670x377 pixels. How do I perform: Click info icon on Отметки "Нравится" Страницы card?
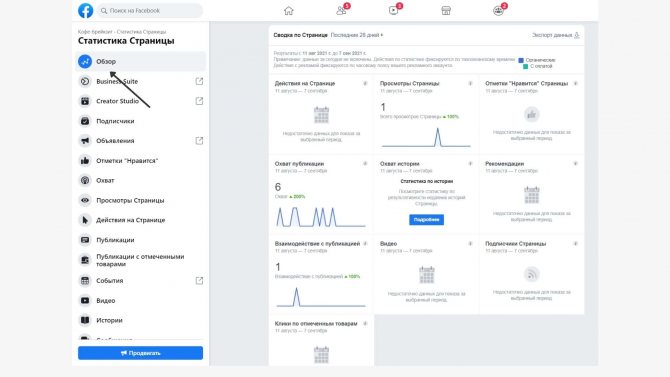tap(575, 83)
